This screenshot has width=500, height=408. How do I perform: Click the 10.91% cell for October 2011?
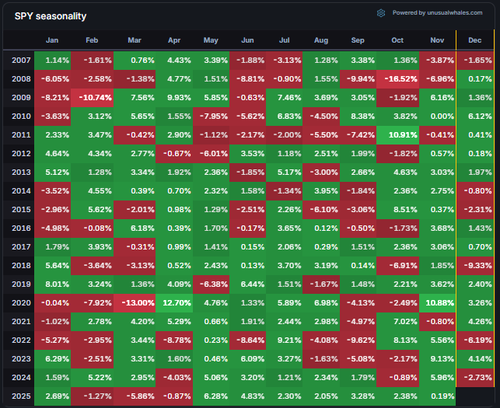[398, 135]
